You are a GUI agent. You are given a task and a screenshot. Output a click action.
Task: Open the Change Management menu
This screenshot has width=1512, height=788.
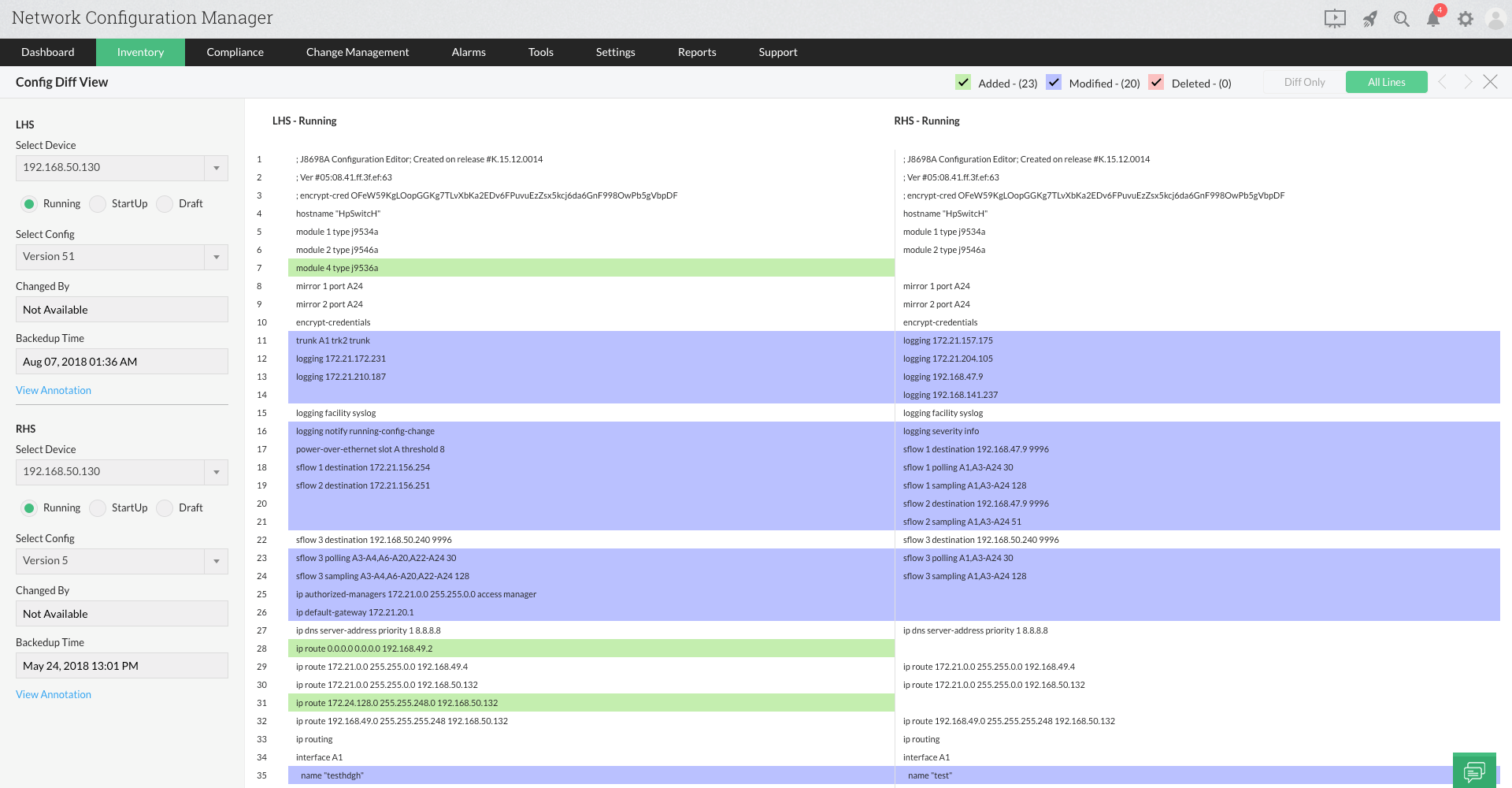(358, 52)
